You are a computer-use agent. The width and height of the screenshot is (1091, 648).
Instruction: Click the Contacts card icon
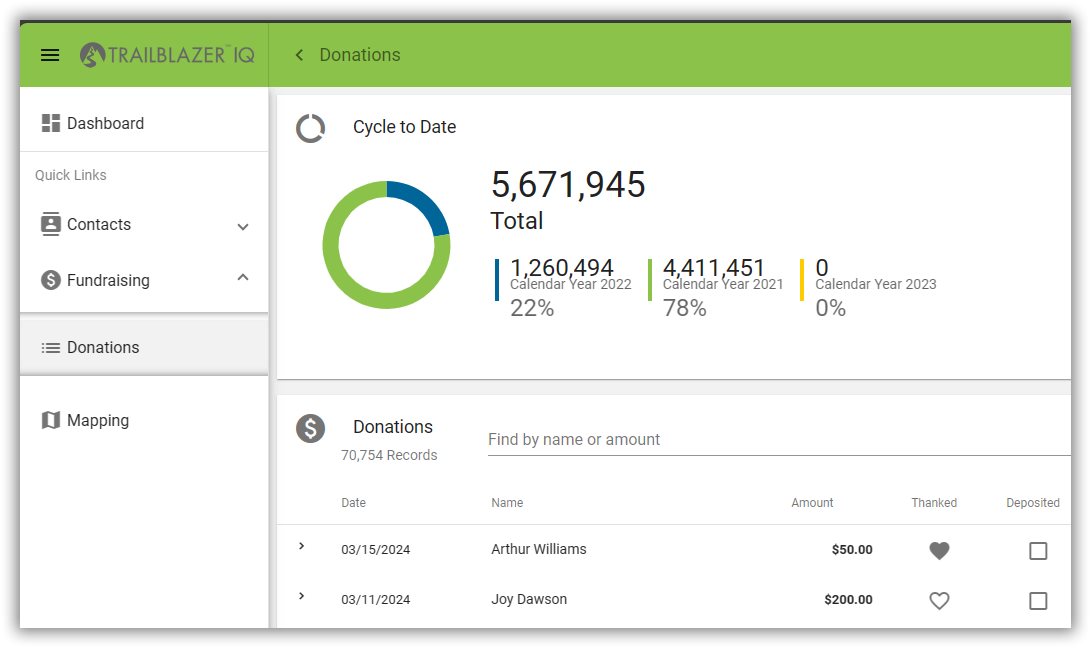point(50,224)
